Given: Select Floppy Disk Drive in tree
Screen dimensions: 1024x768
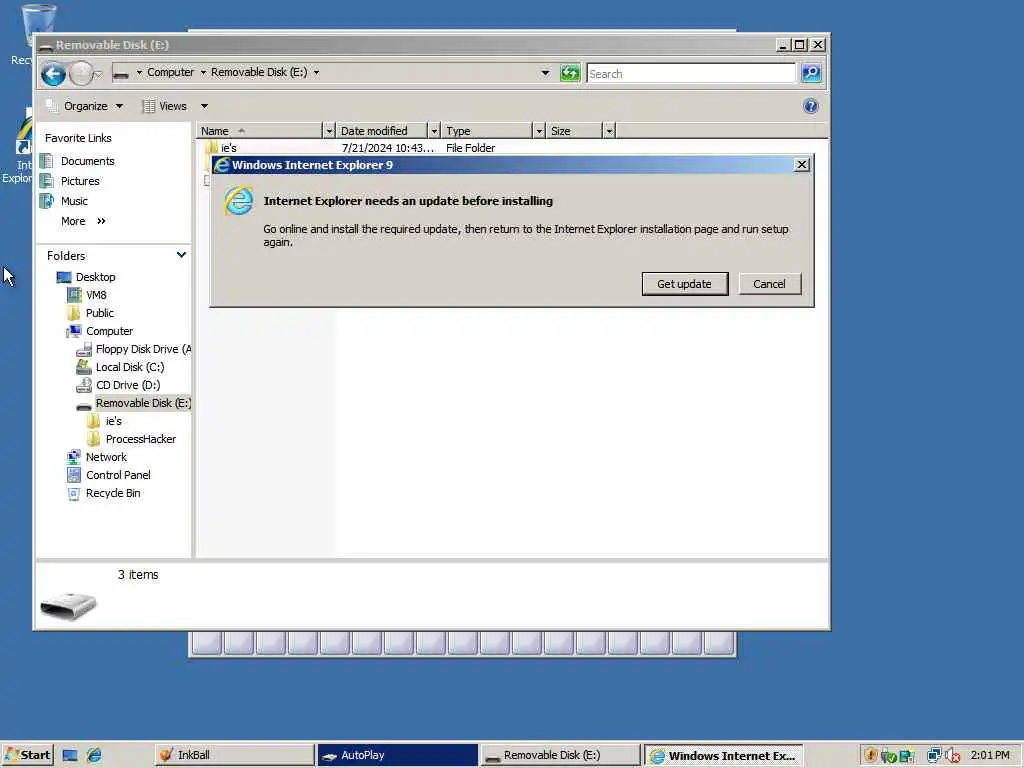Looking at the screenshot, I should pyautogui.click(x=143, y=349).
